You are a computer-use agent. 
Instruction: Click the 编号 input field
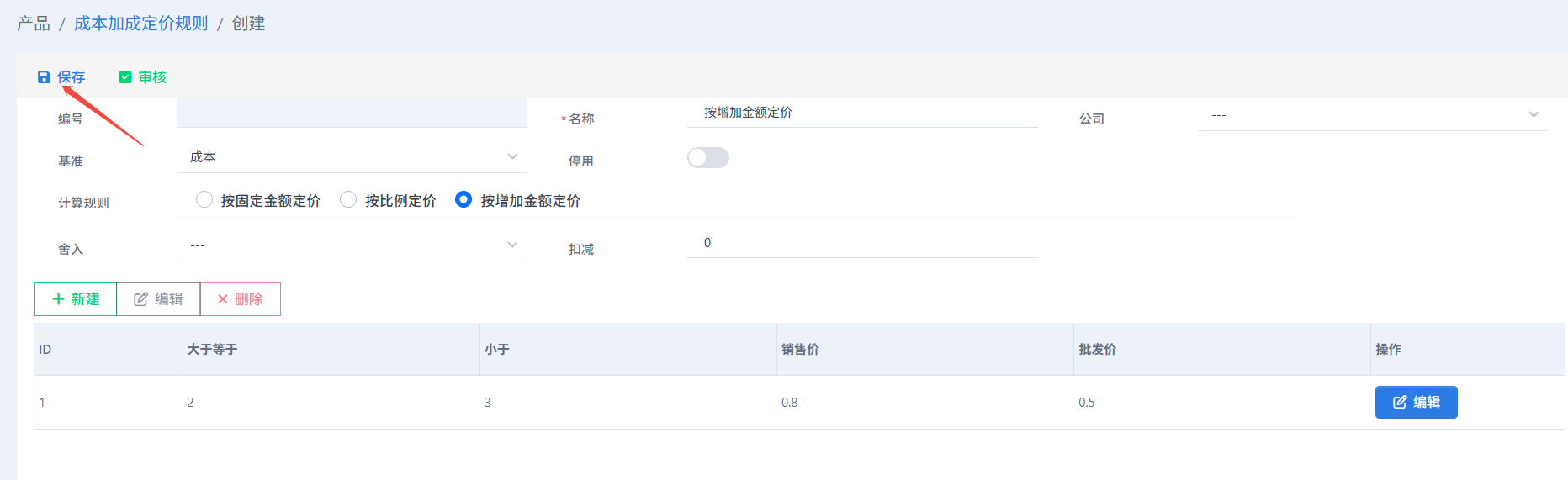coord(352,113)
